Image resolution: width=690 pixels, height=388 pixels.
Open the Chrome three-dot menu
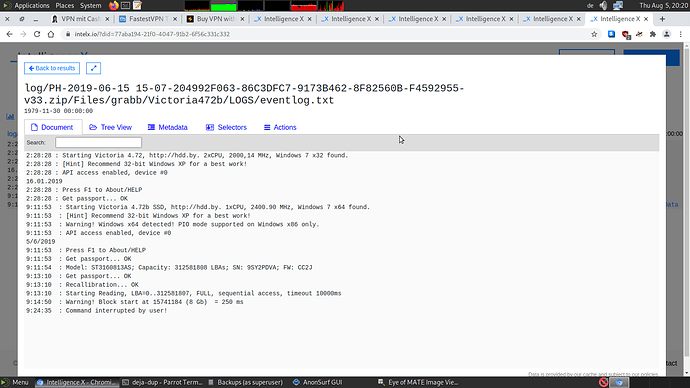point(680,34)
